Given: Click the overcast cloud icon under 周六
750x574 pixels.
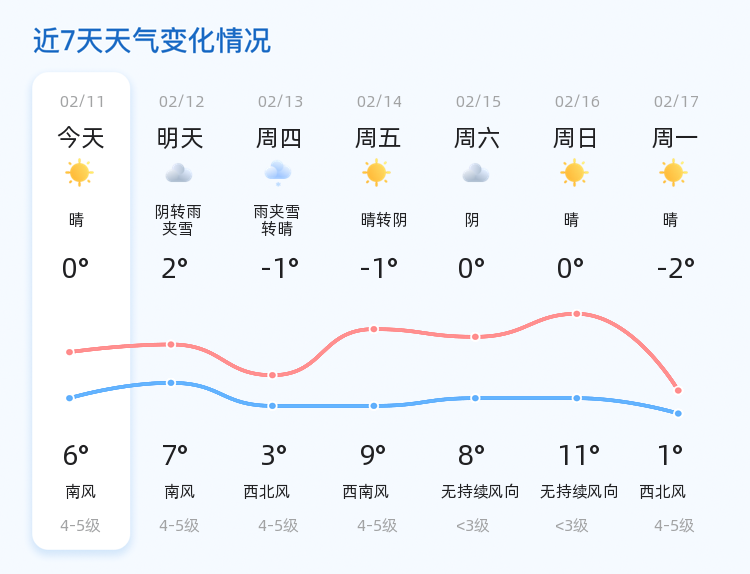Looking at the screenshot, I should pyautogui.click(x=476, y=173).
